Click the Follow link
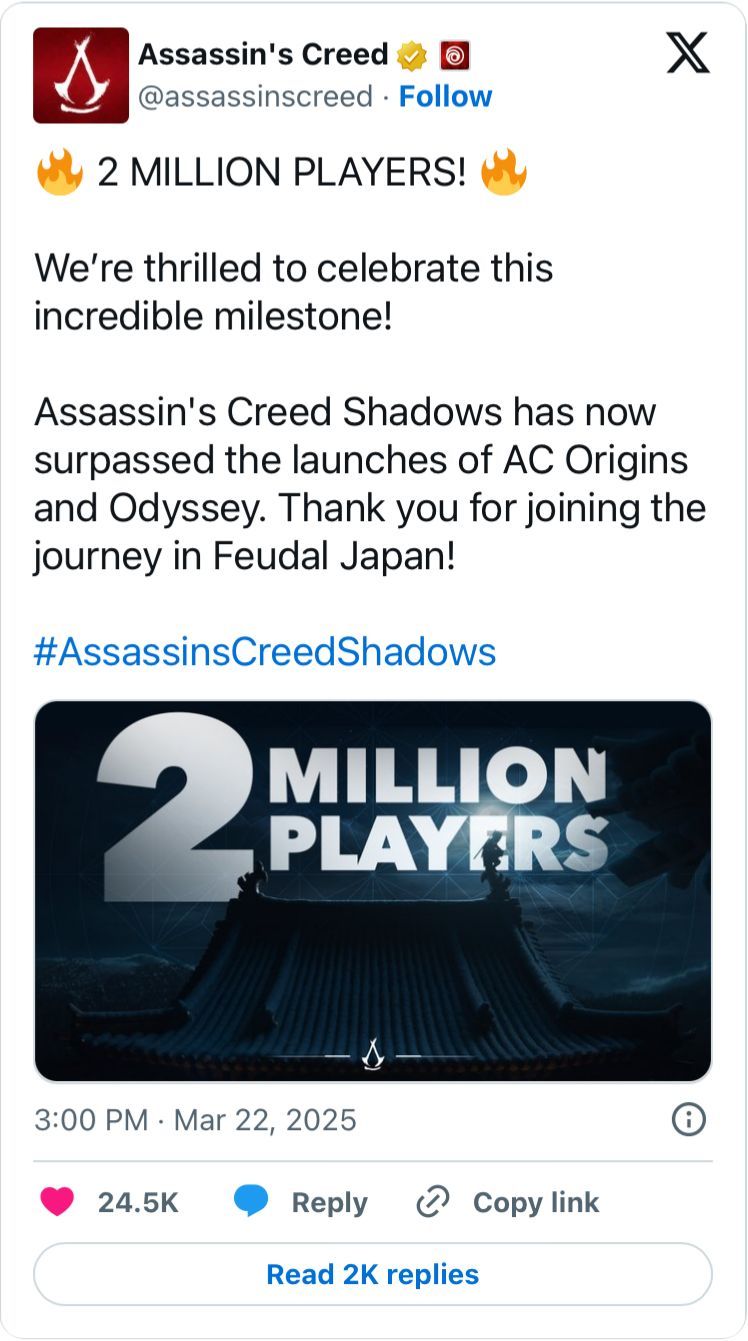This screenshot has height=1341, width=748. 446,96
